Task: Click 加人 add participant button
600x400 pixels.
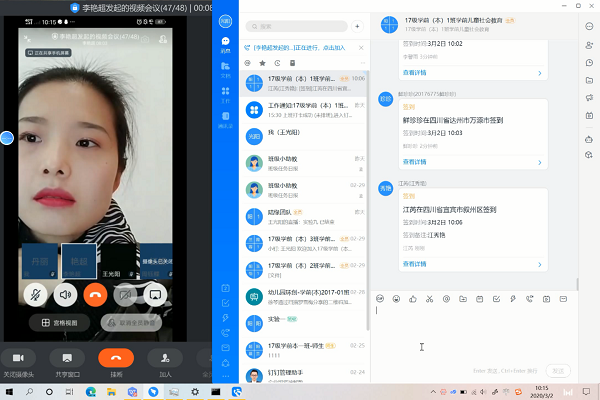Action: [x=165, y=364]
